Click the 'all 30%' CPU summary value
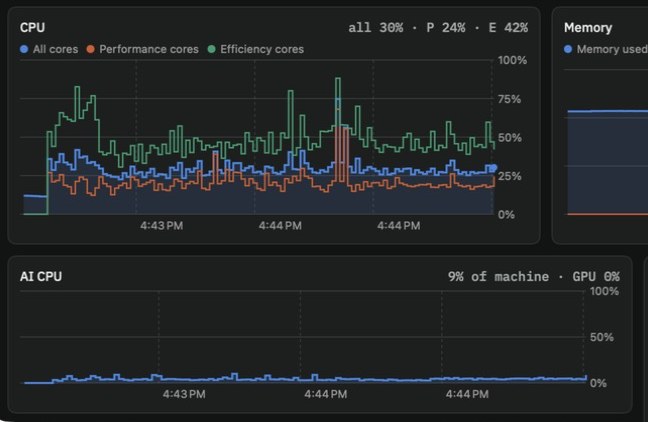This screenshot has height=422, width=648. pyautogui.click(x=376, y=28)
